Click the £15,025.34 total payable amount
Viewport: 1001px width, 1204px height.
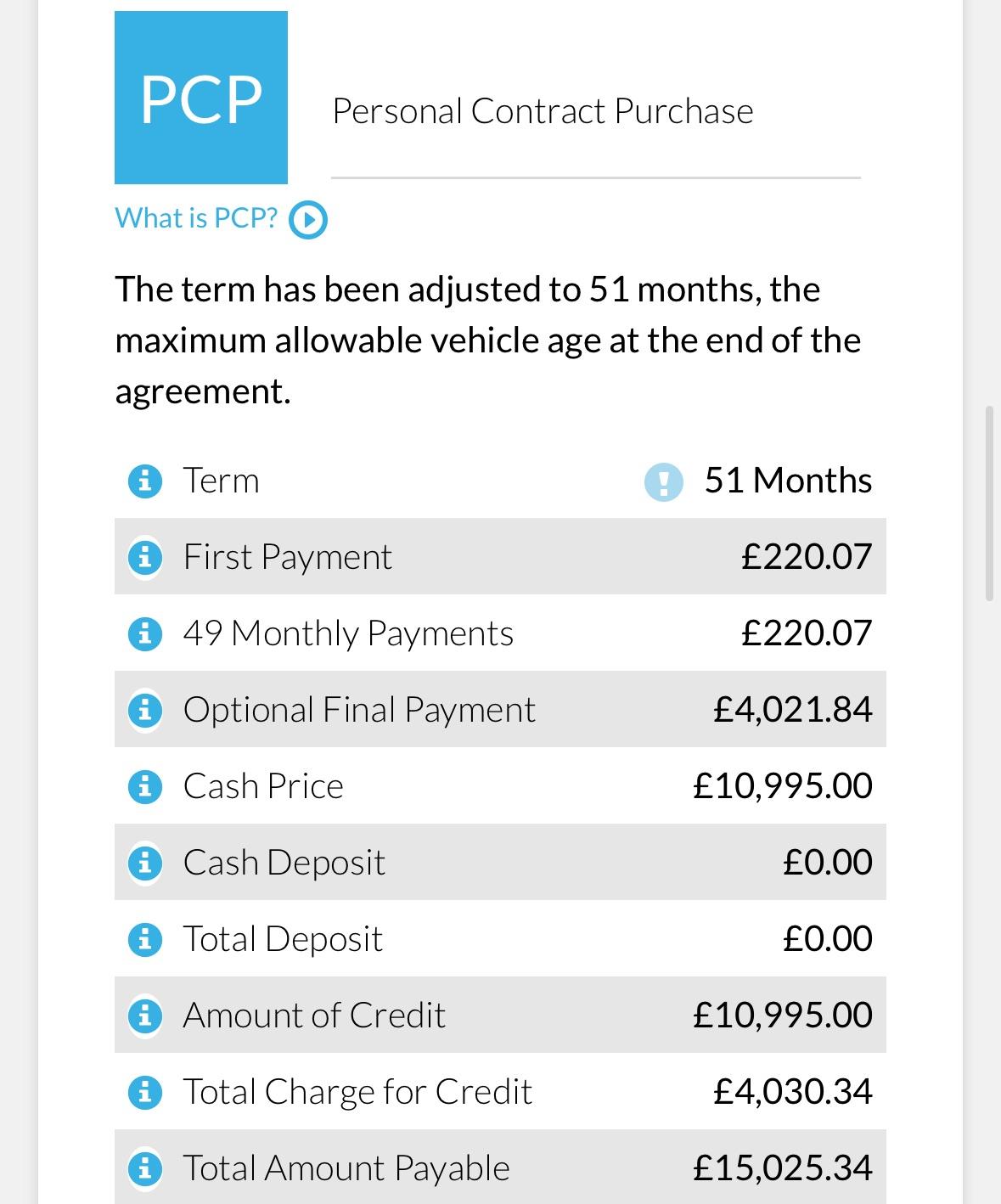coord(783,1168)
